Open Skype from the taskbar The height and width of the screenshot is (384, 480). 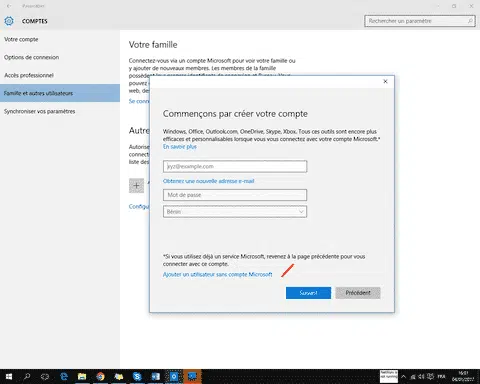point(137,377)
